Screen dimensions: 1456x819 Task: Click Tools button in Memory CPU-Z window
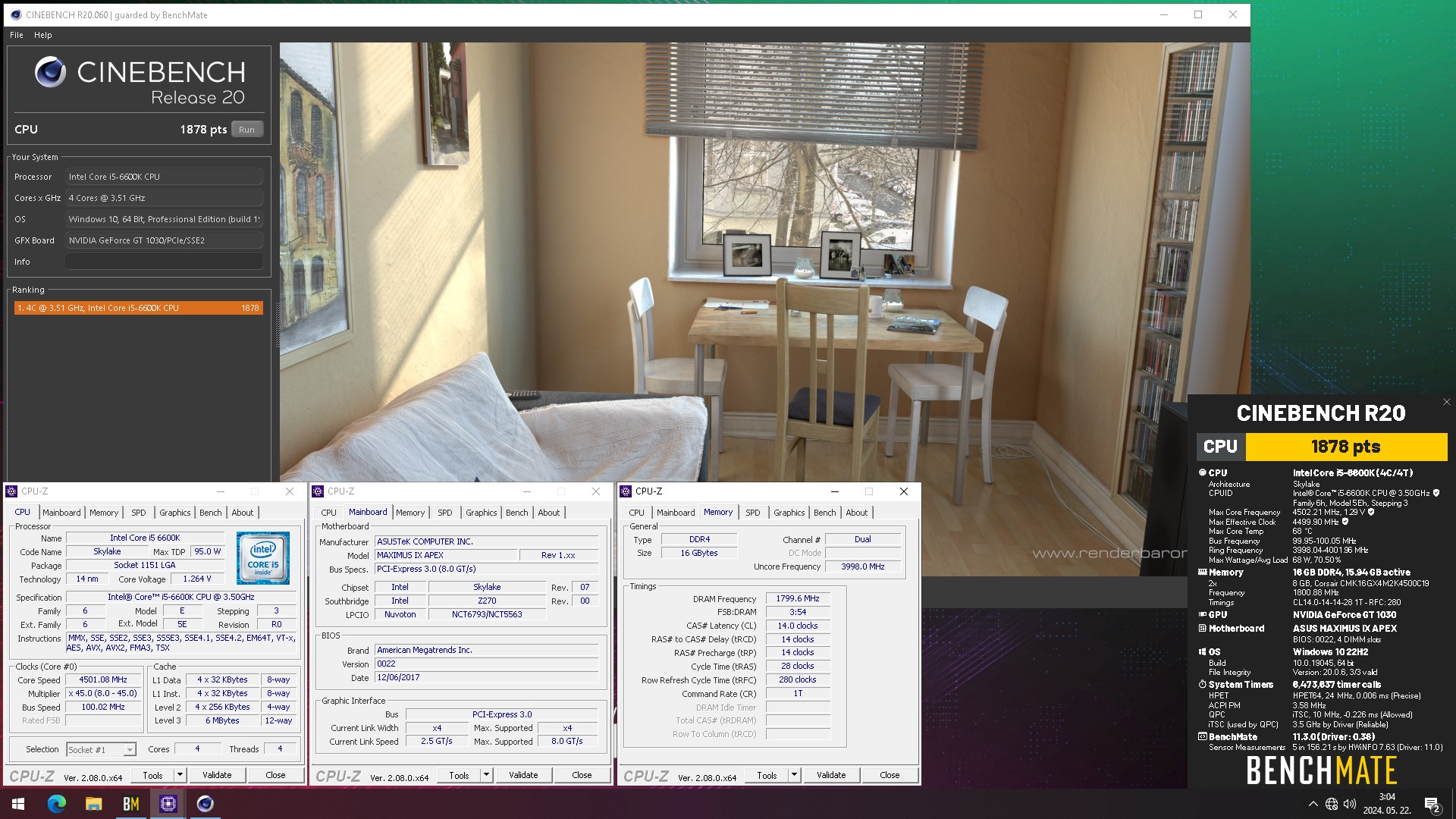coord(767,775)
